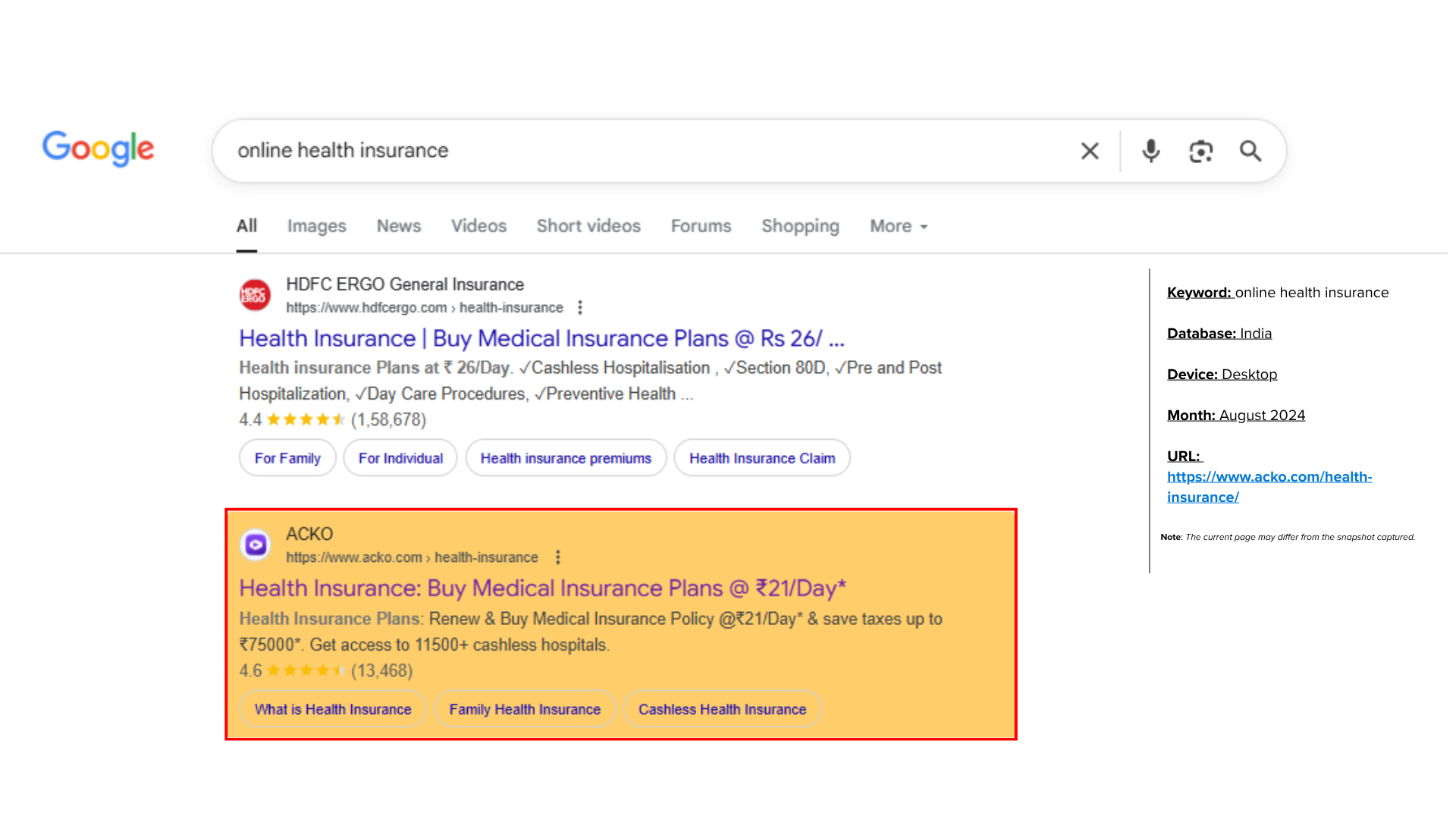Open the HDFC ERGO health insurance result
Screen dimensions: 1456x819
541,338
